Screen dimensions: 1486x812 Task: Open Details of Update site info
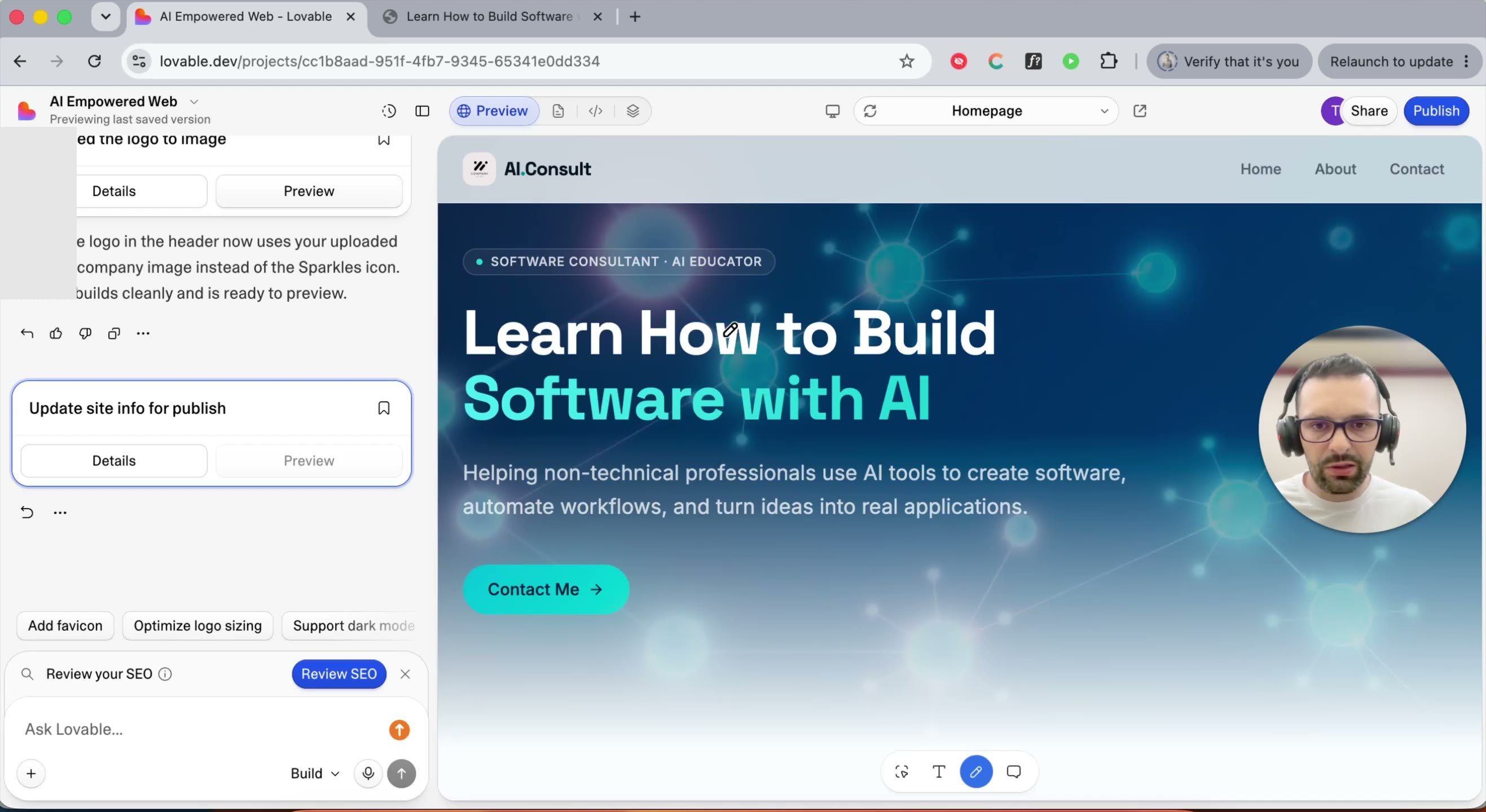pyautogui.click(x=113, y=461)
